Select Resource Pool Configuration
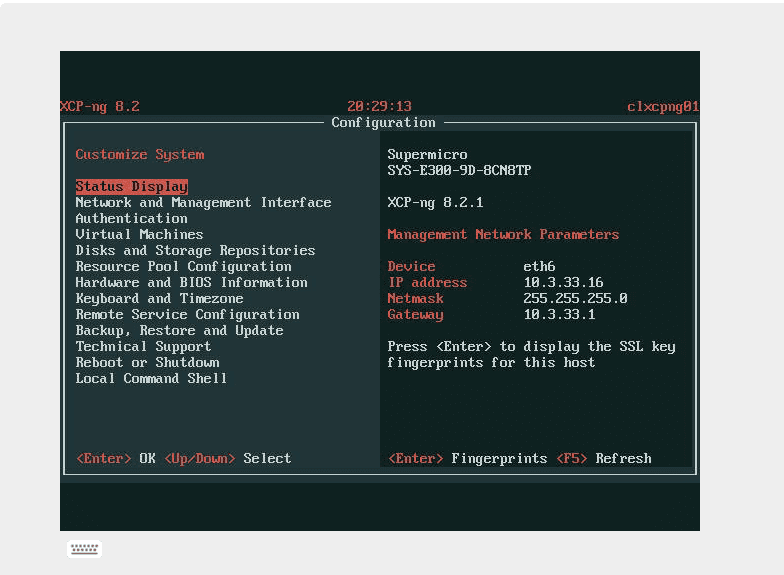 pos(184,266)
